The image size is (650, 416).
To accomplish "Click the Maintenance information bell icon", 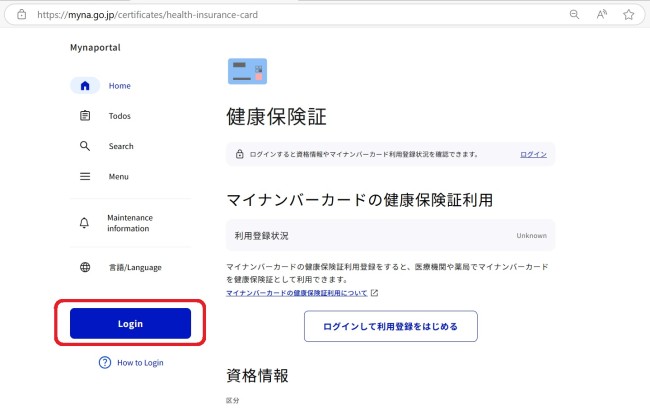I will (x=85, y=223).
